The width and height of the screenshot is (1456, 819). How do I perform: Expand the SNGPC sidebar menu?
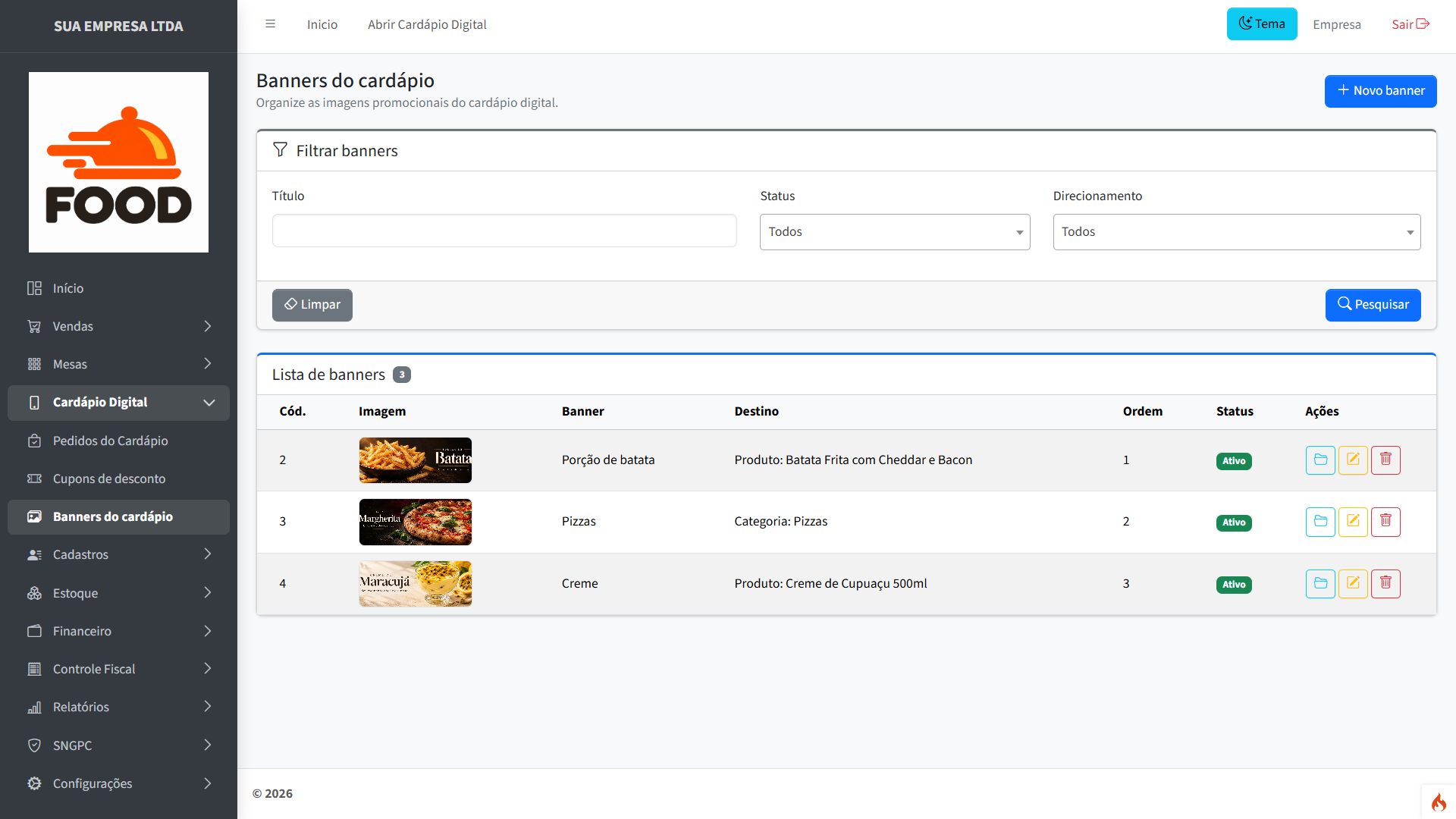118,745
